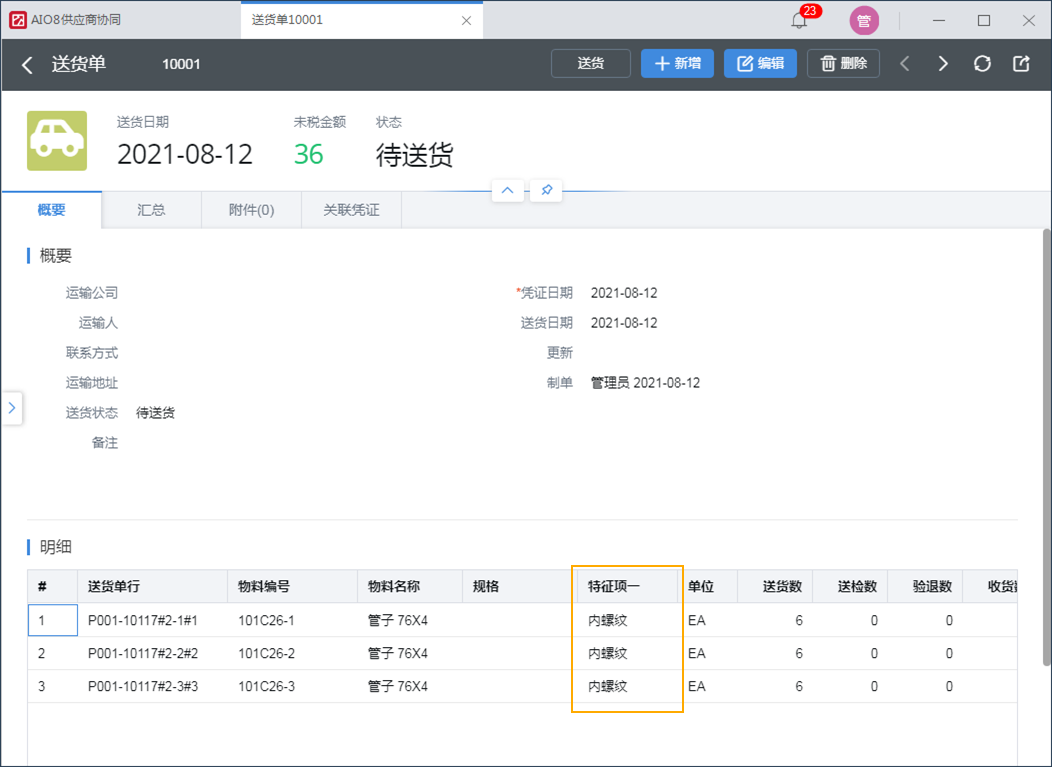Click the green delivery car icon
Image resolution: width=1052 pixels, height=767 pixels.
pyautogui.click(x=57, y=140)
